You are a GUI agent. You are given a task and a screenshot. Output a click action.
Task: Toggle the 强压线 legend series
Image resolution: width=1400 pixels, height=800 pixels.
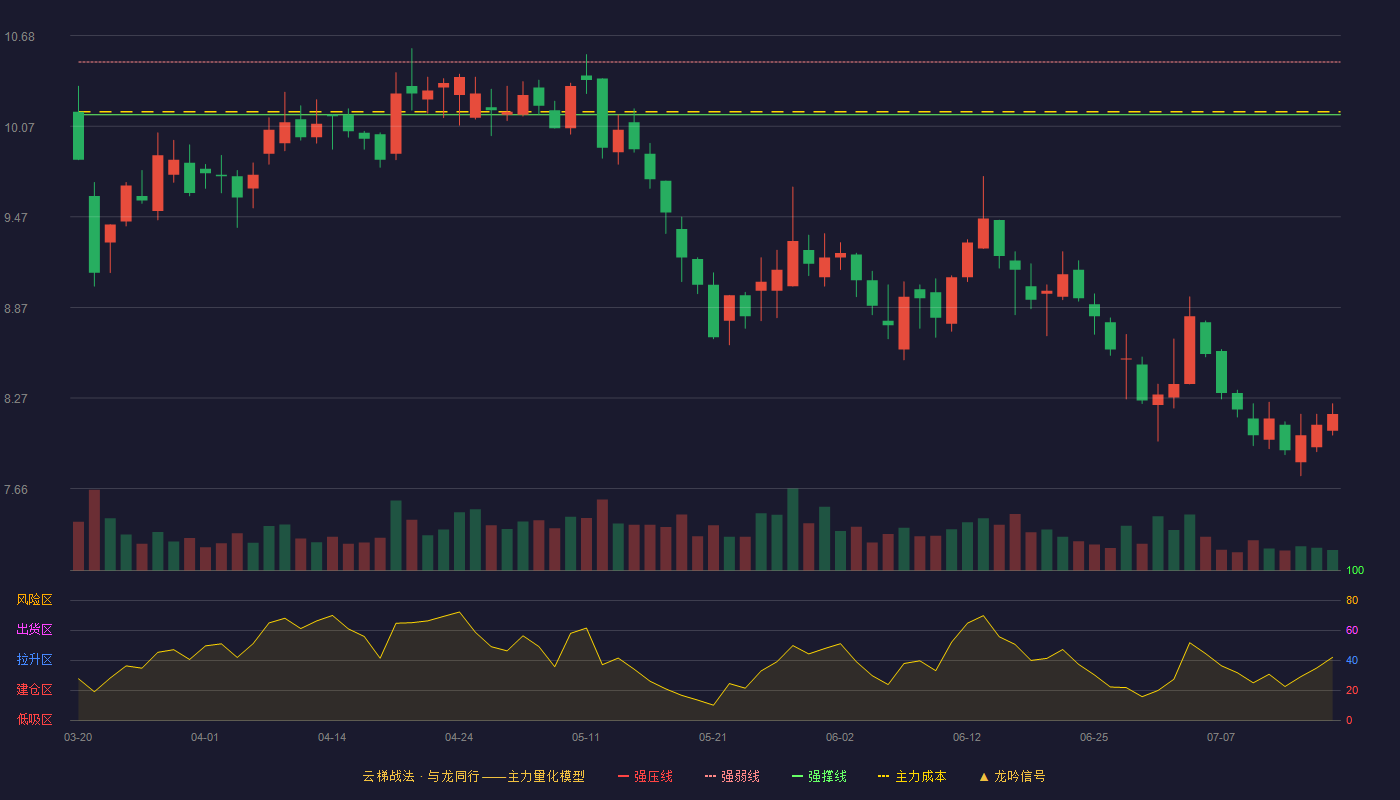tap(645, 776)
